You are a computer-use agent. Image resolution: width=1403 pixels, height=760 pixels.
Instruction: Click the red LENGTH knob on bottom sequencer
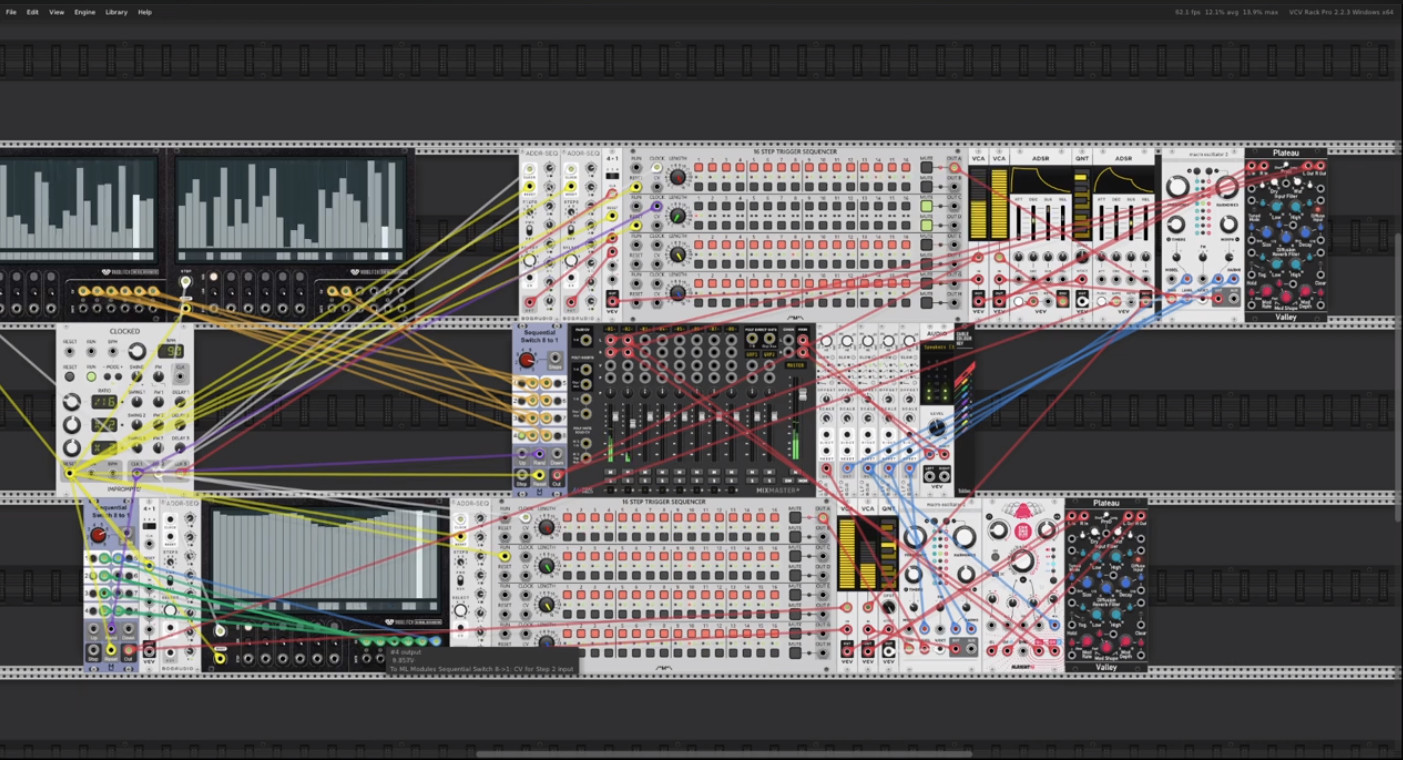point(547,527)
